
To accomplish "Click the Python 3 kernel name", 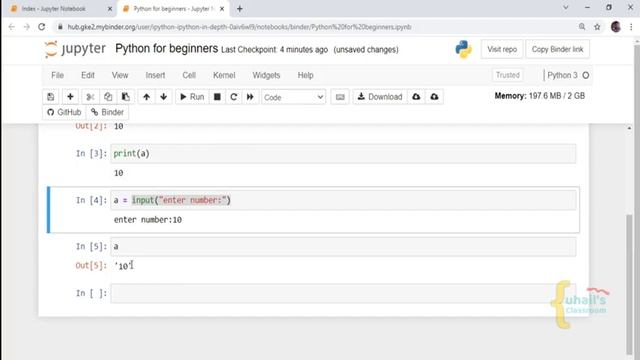I will click(x=562, y=75).
